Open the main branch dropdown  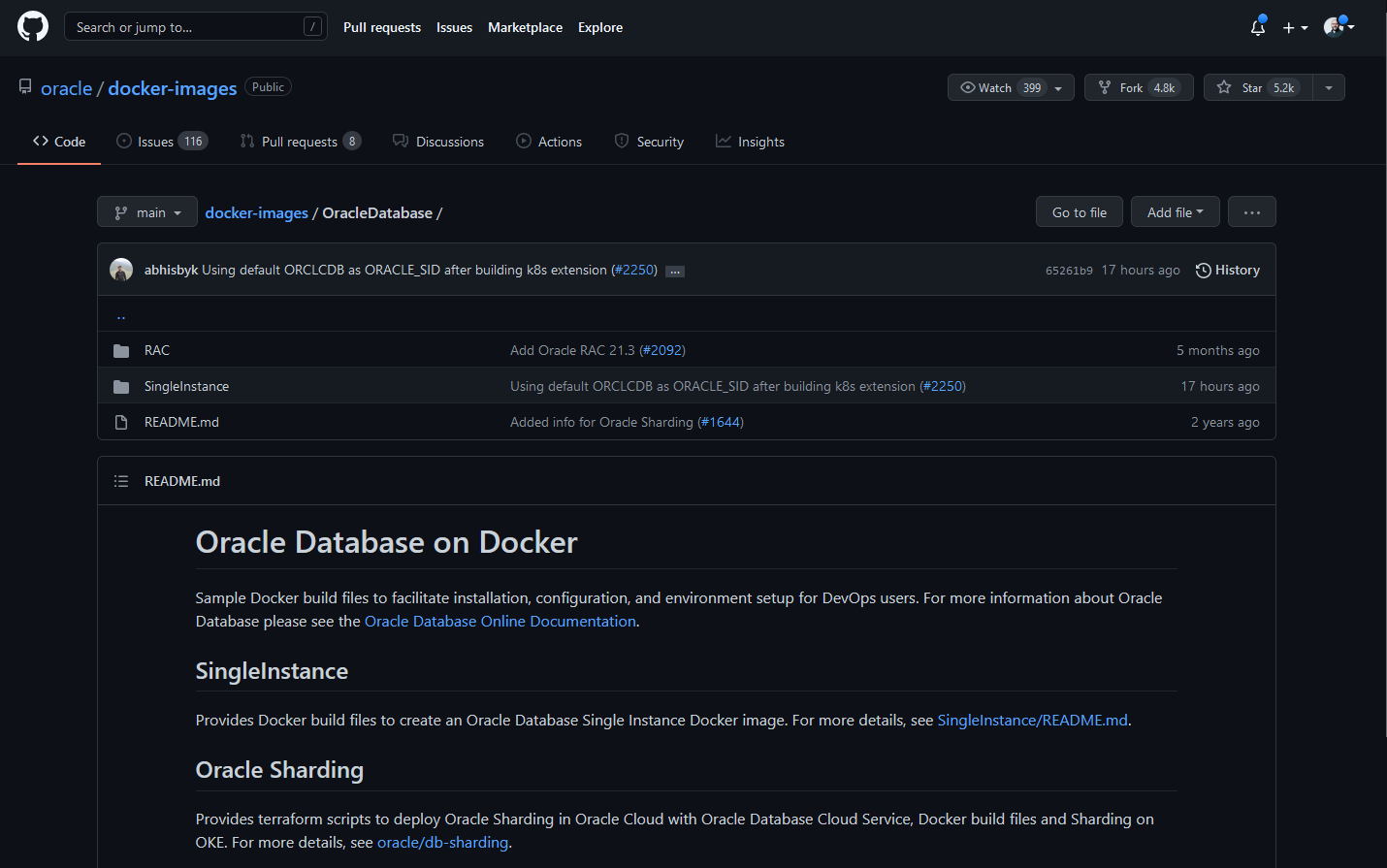coord(147,212)
